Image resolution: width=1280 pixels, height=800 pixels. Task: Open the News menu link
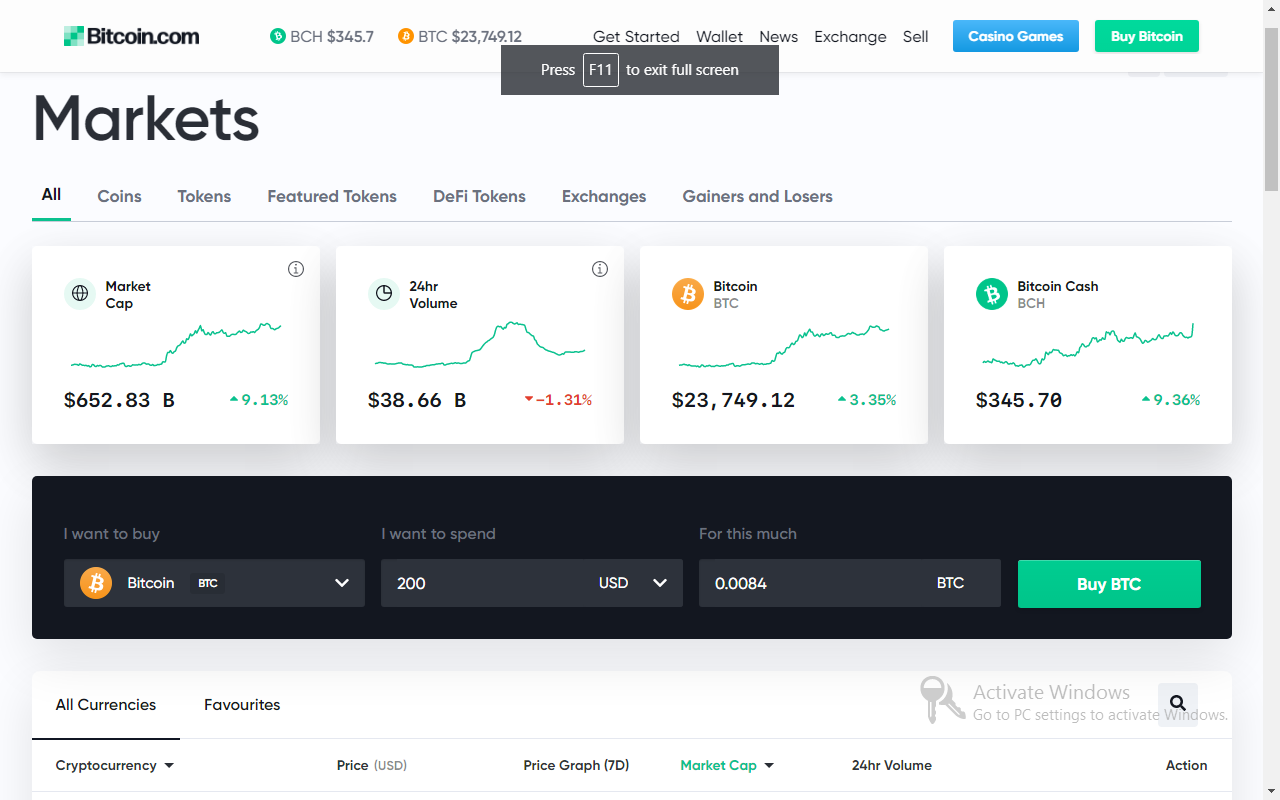[778, 36]
